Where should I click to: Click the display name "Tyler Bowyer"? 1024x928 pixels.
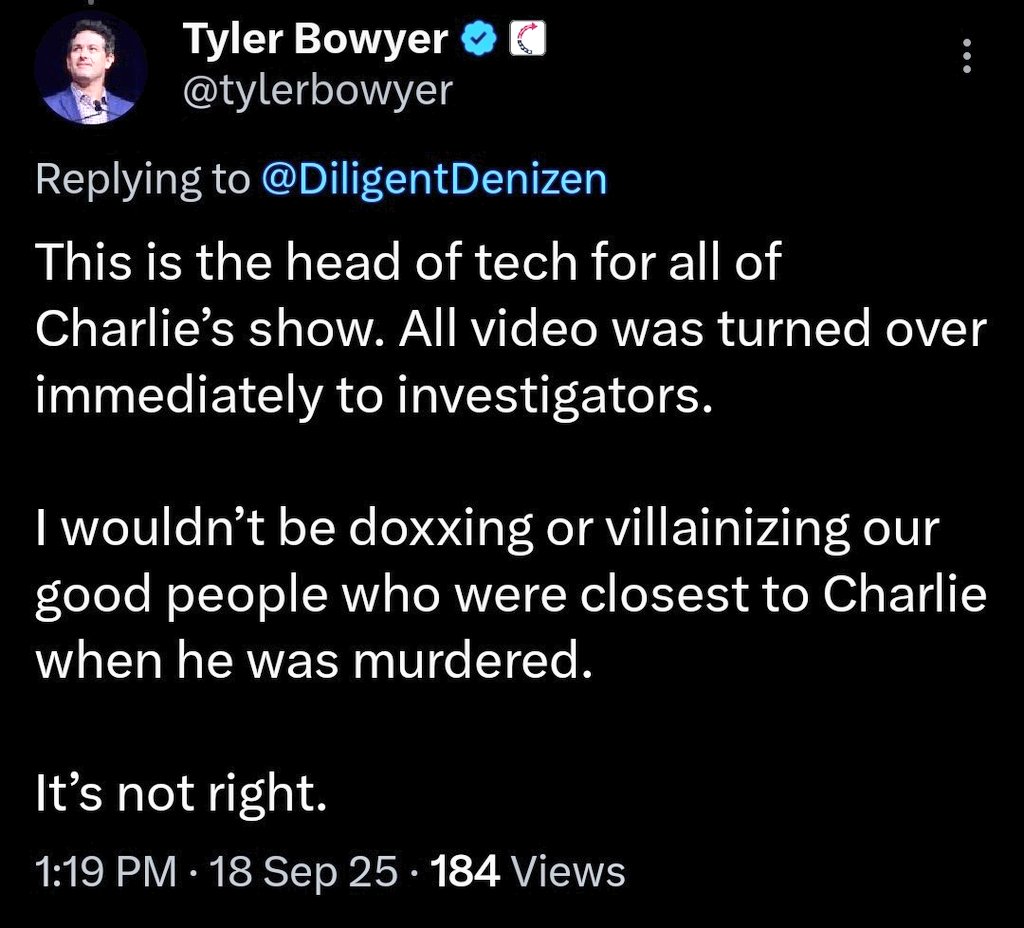pyautogui.click(x=316, y=40)
